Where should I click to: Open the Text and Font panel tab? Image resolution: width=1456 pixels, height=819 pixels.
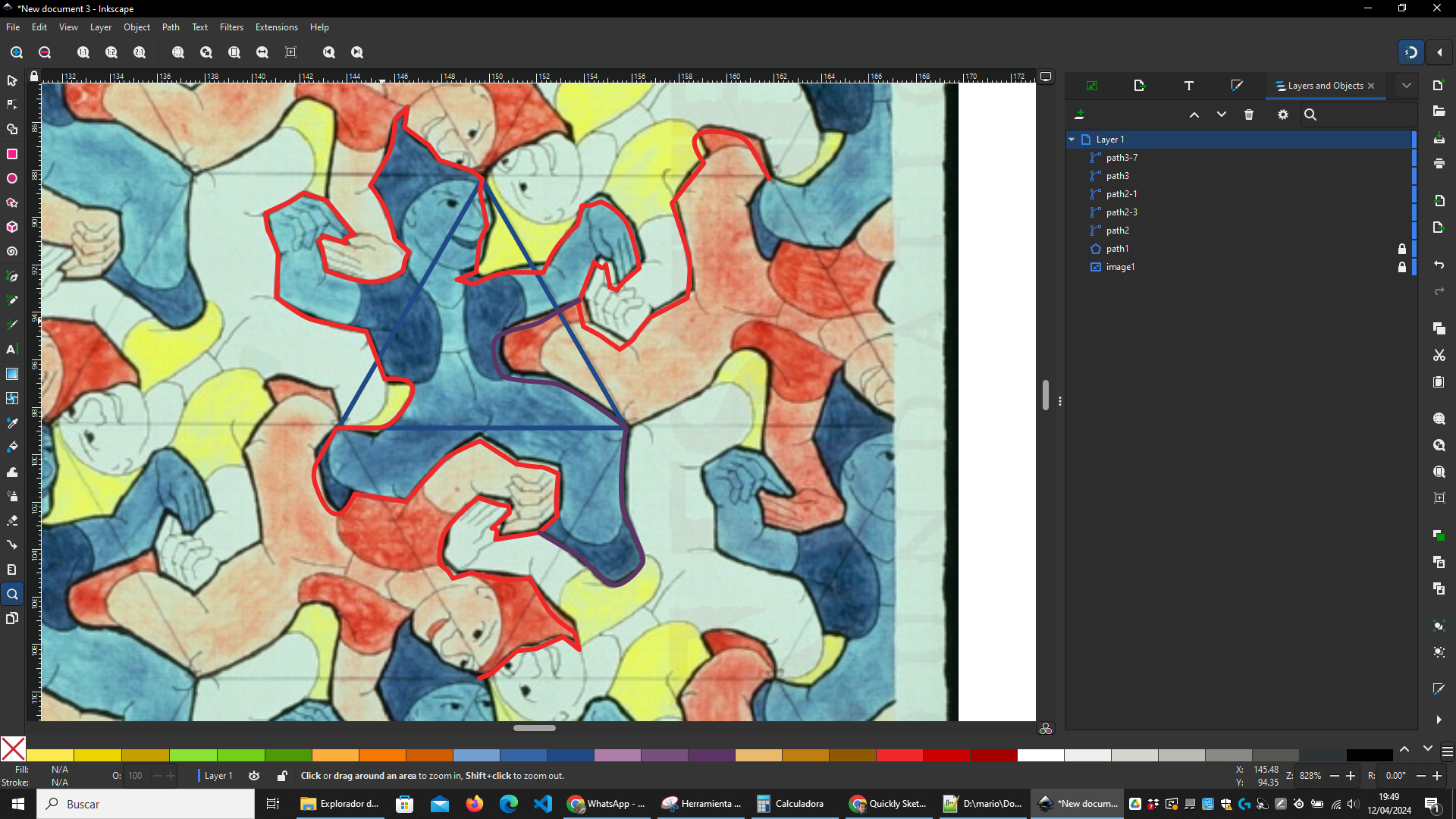tap(1189, 86)
